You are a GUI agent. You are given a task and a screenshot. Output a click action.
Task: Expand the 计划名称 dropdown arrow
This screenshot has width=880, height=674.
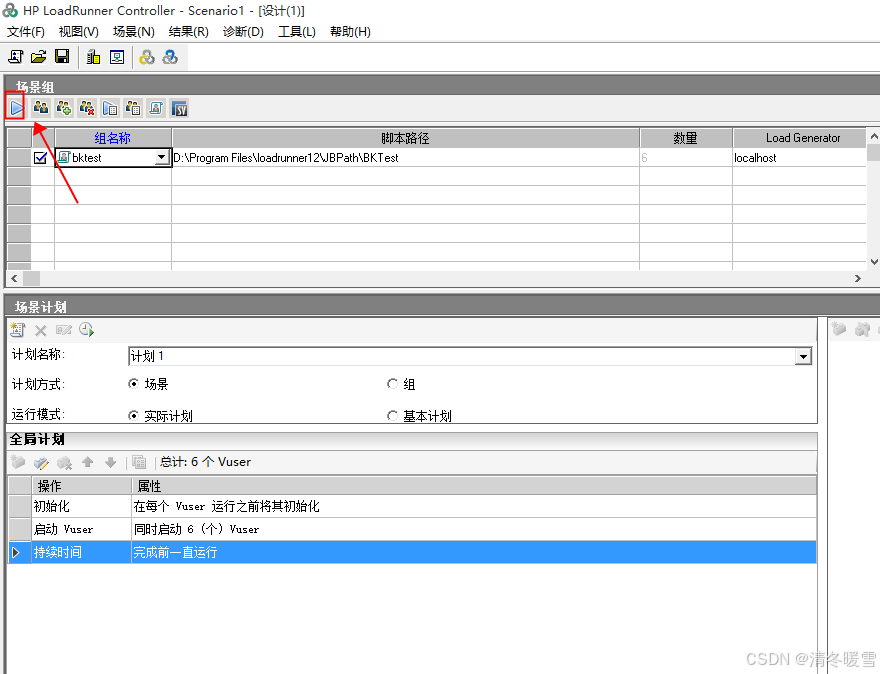tap(803, 356)
